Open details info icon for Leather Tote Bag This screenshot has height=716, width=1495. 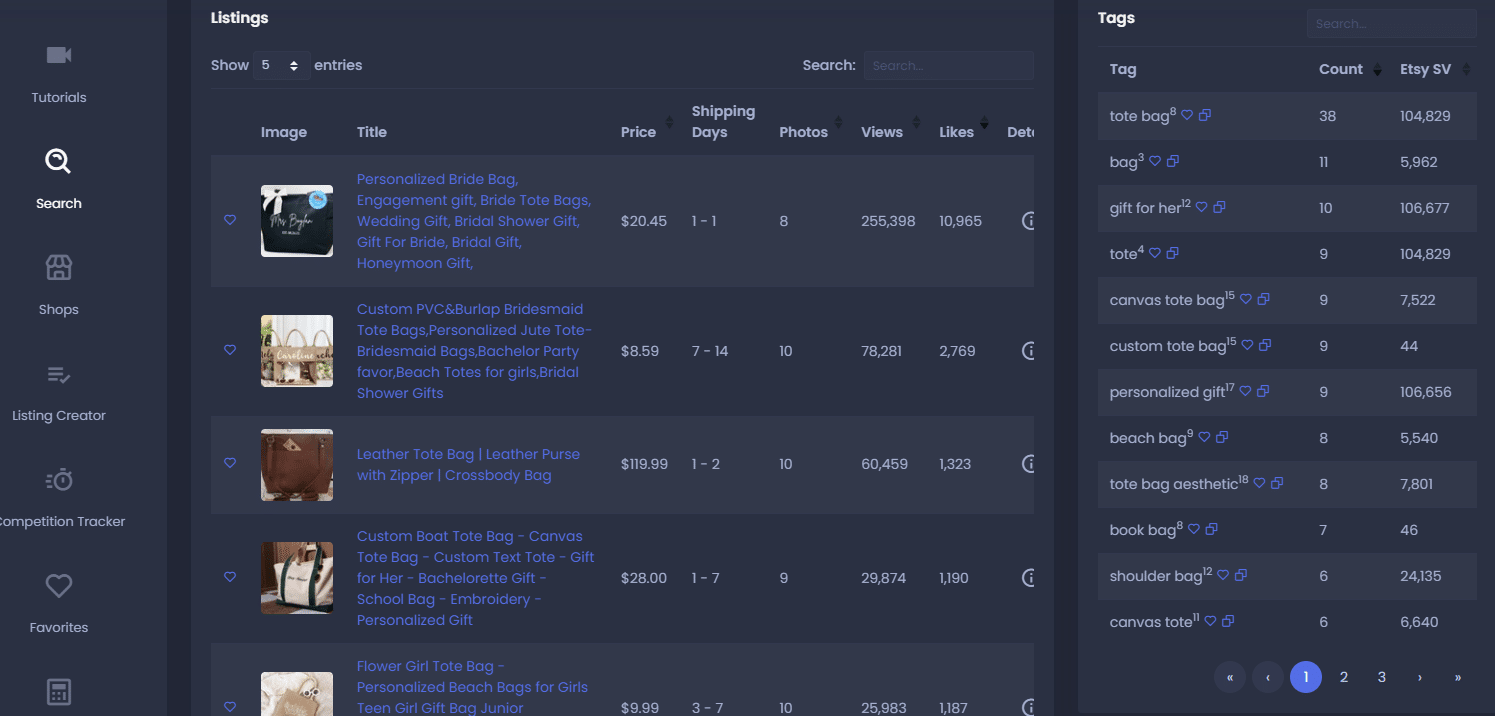tap(1027, 464)
